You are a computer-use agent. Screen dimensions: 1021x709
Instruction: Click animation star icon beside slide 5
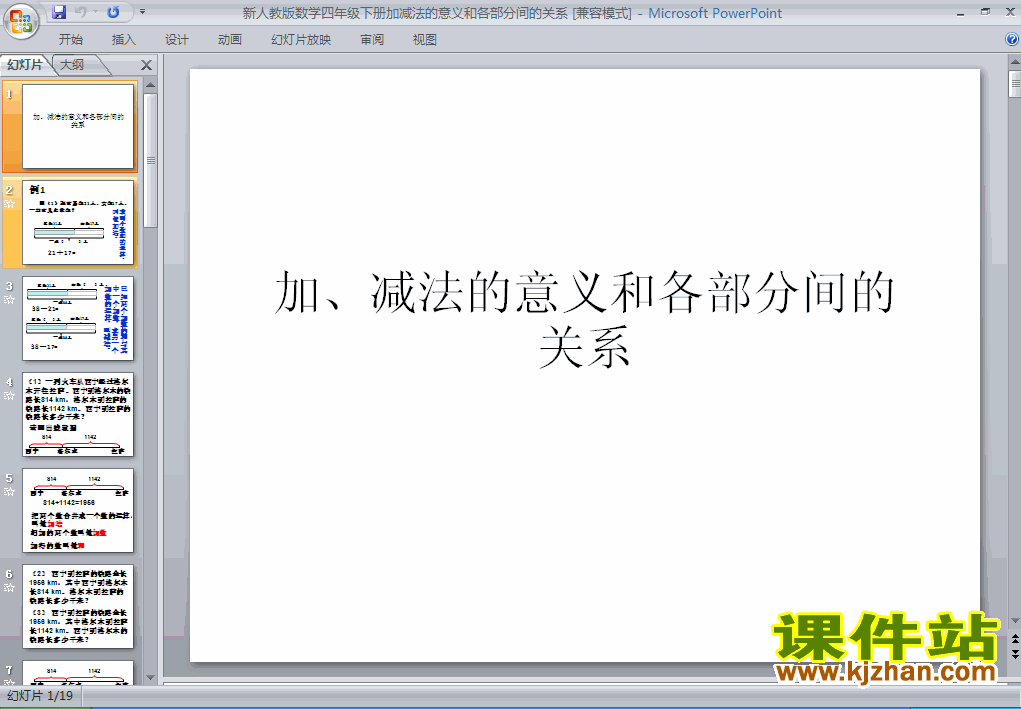pos(9,492)
